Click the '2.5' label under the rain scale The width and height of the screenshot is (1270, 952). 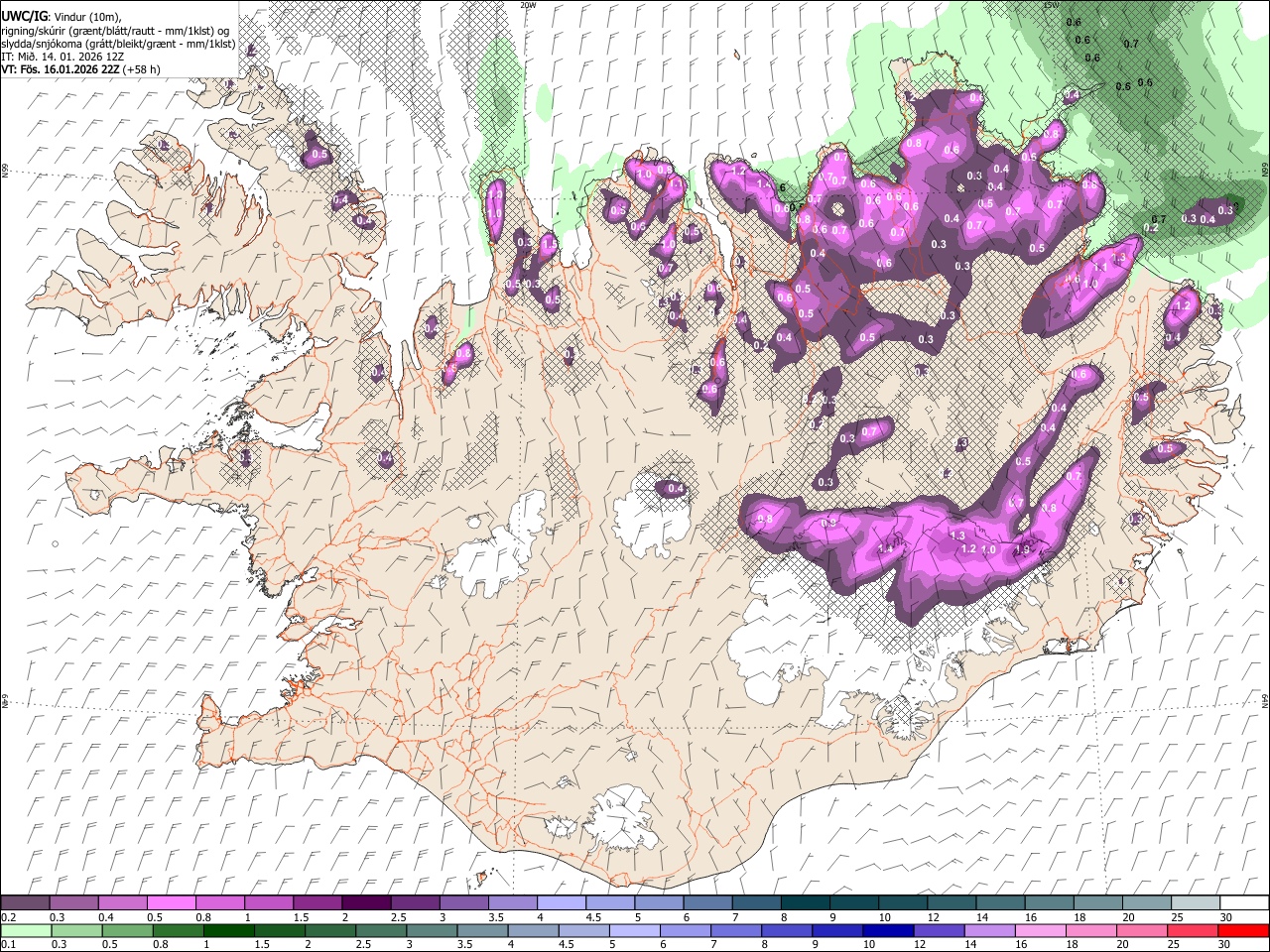[362, 944]
